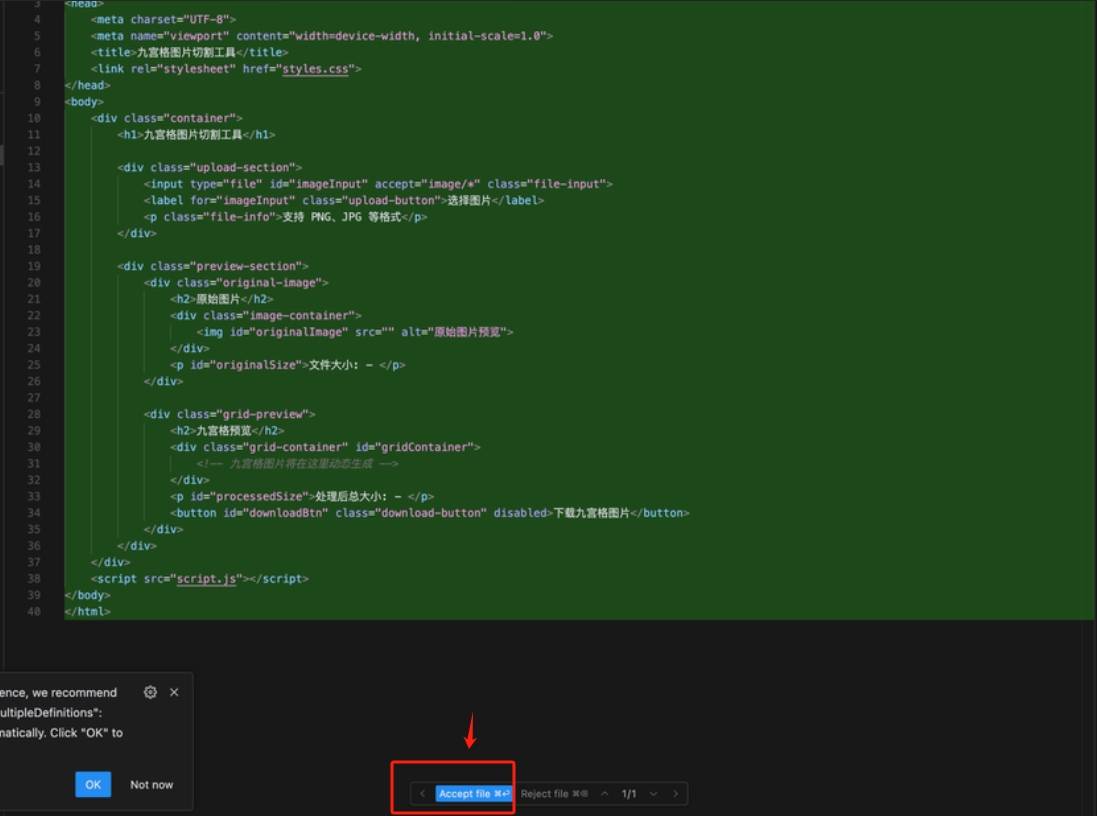
Task: Jump to previous change using up chevron
Action: 604,794
